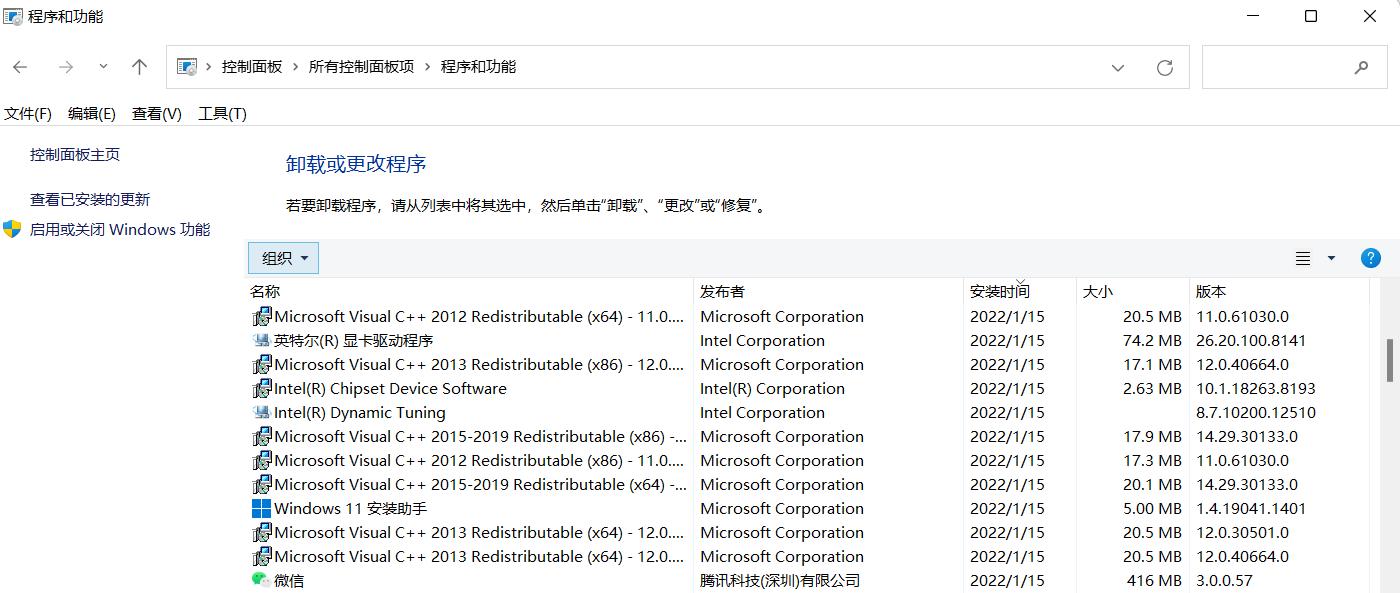Open the 组织 dropdown

[284, 258]
